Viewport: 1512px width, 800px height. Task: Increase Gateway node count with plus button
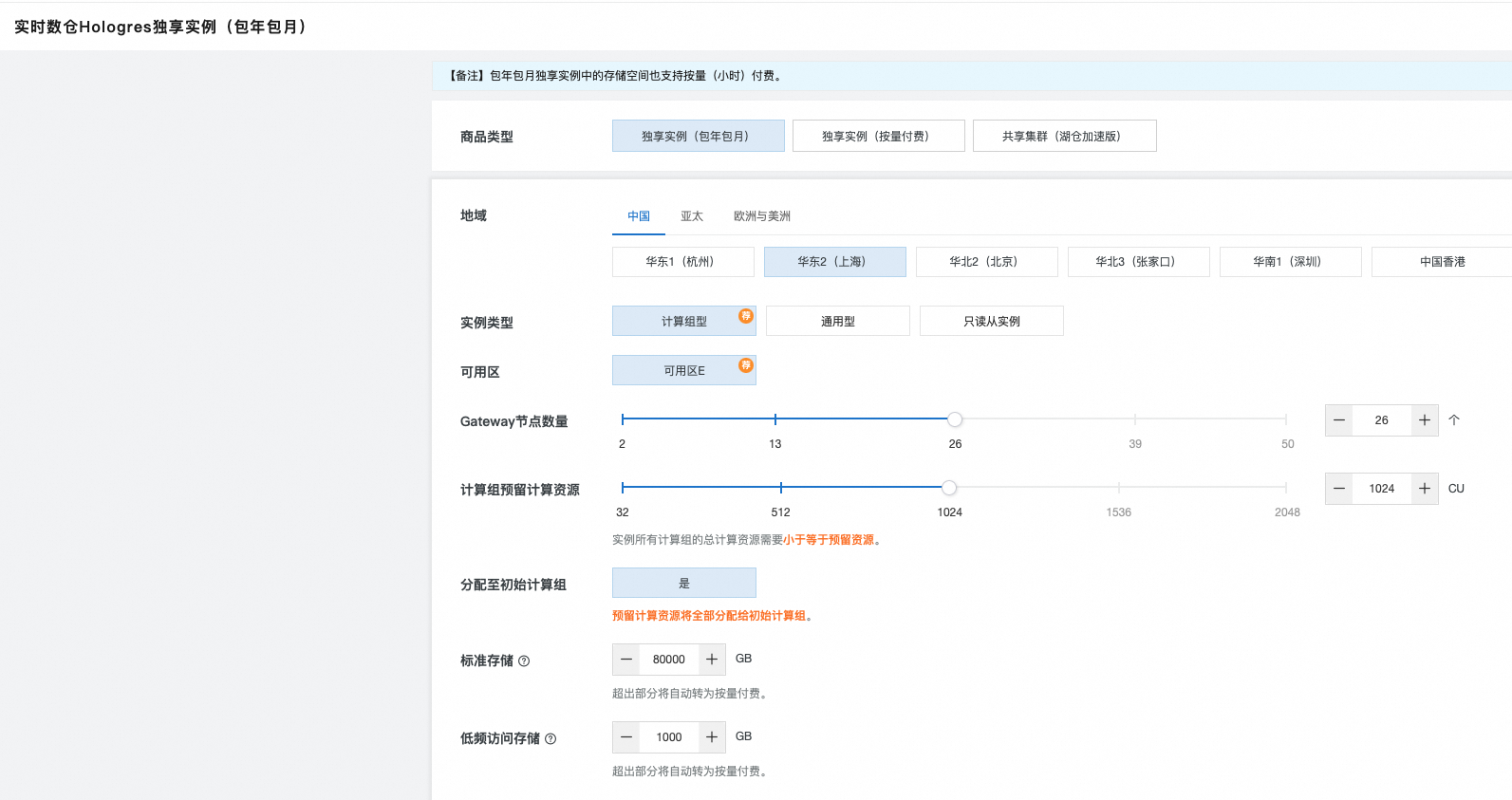[x=1425, y=420]
